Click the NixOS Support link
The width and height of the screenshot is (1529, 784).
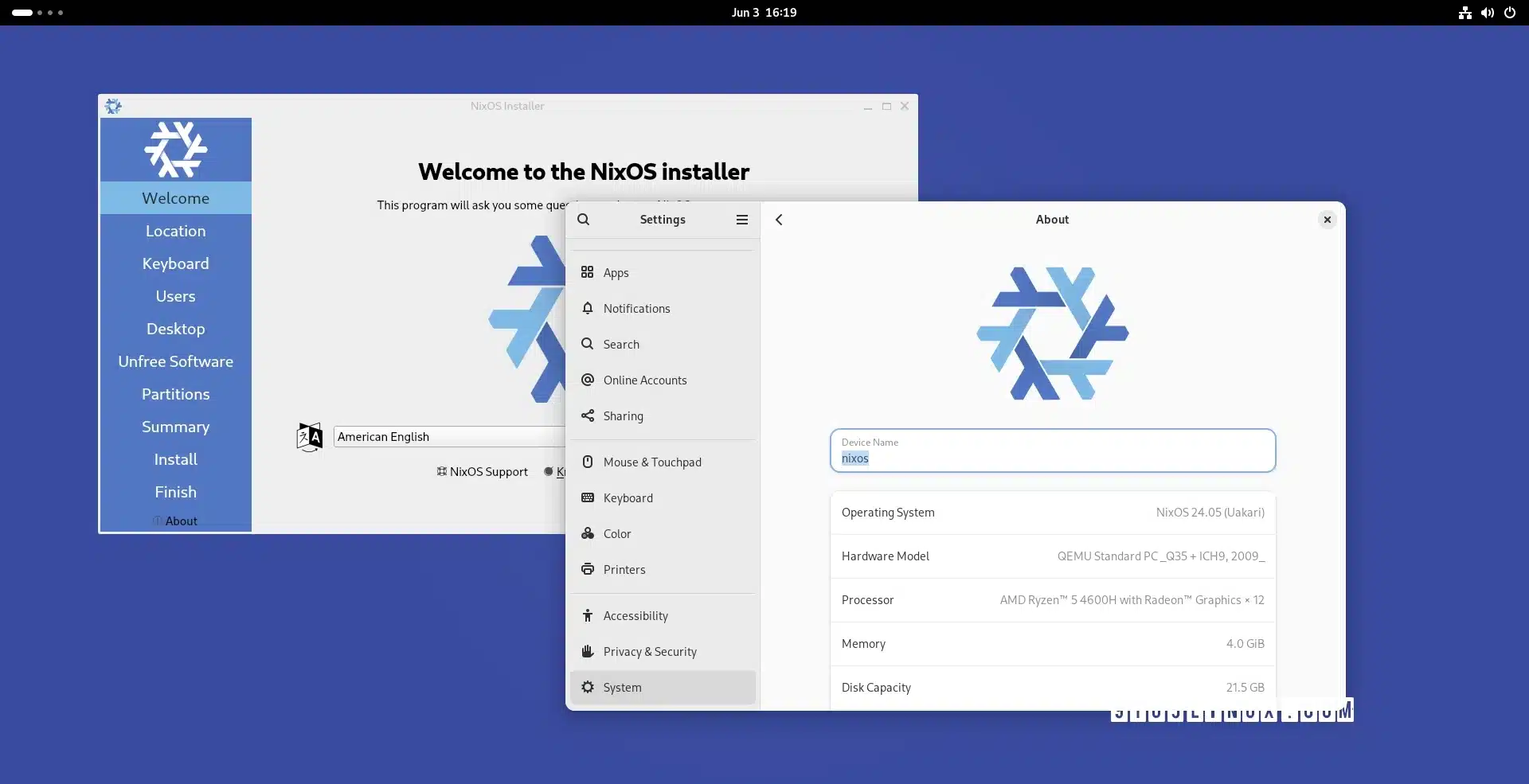coord(483,472)
